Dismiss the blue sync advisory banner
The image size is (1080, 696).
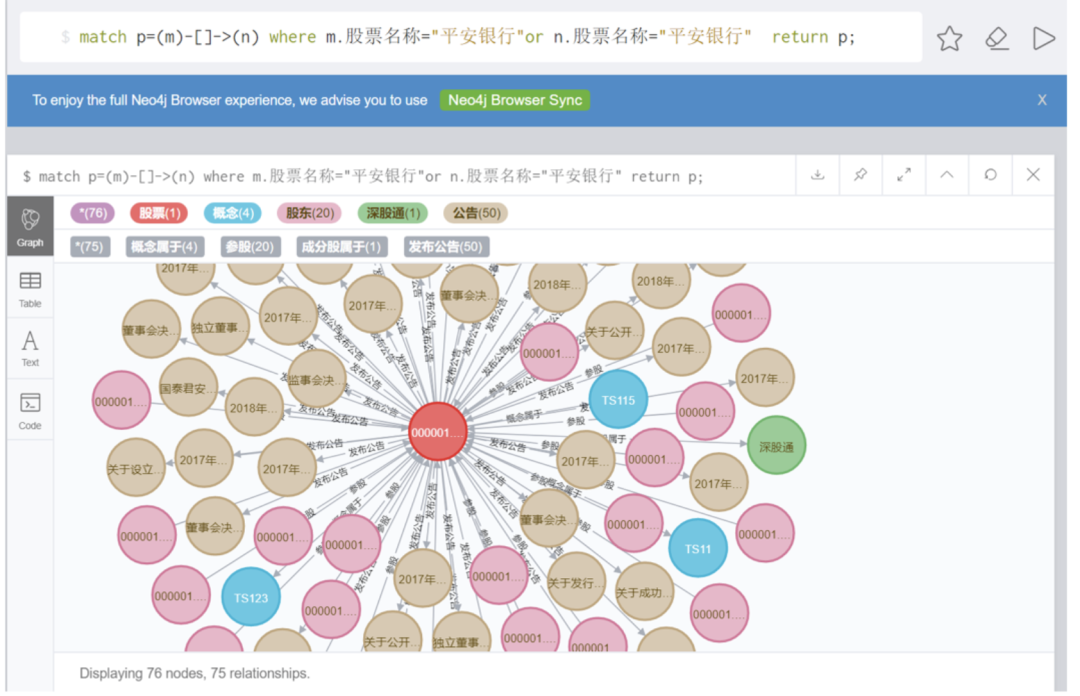click(x=1042, y=100)
